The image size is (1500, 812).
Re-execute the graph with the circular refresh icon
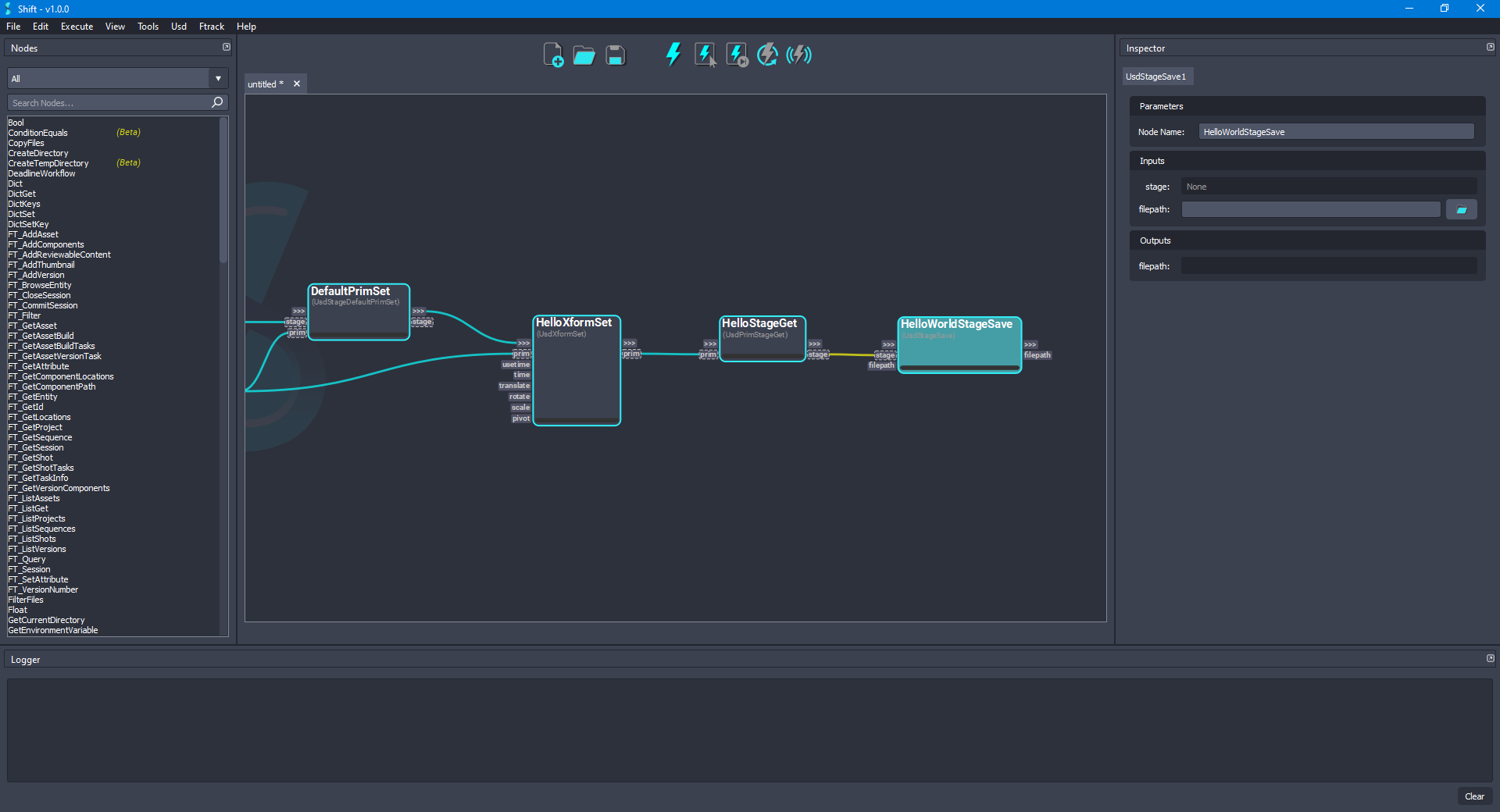pos(767,54)
